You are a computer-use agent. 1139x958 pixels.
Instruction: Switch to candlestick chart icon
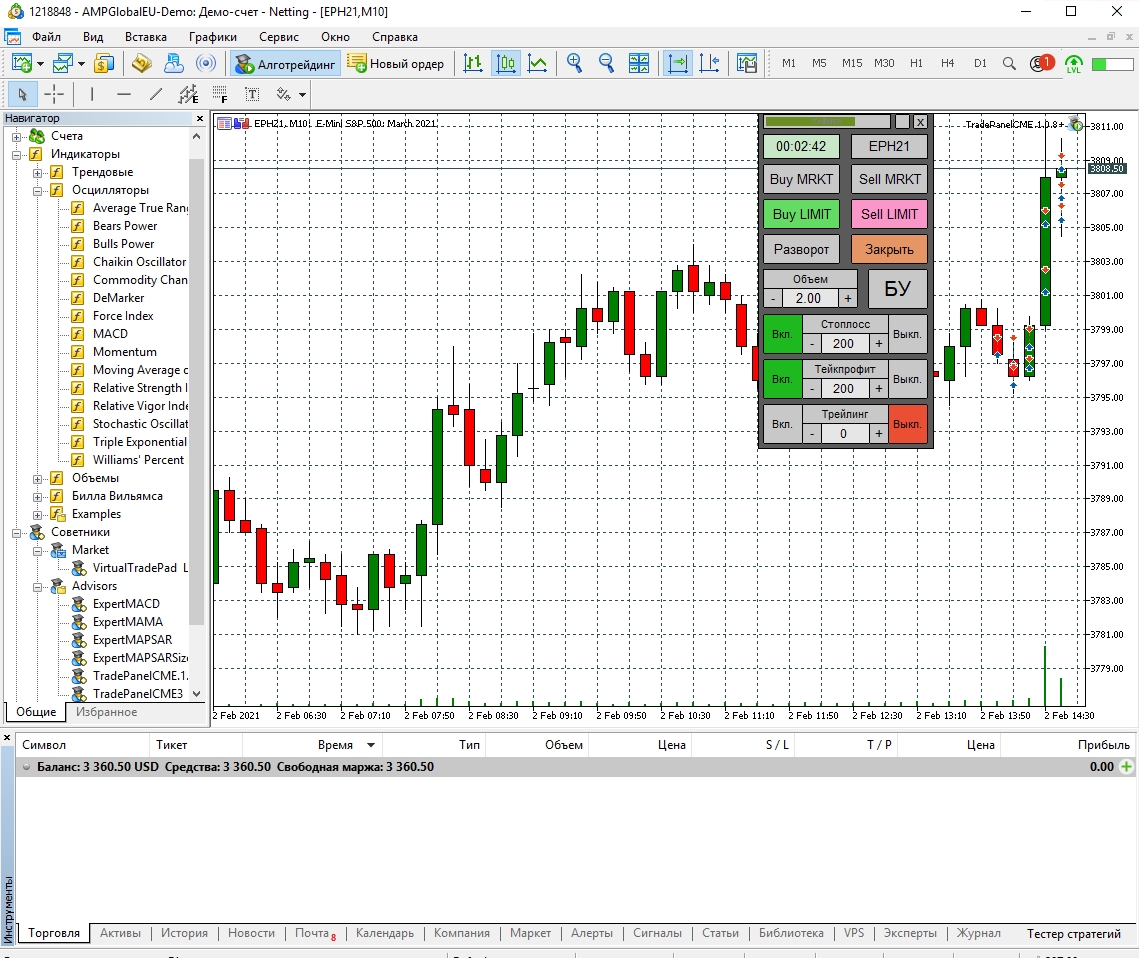click(x=505, y=64)
